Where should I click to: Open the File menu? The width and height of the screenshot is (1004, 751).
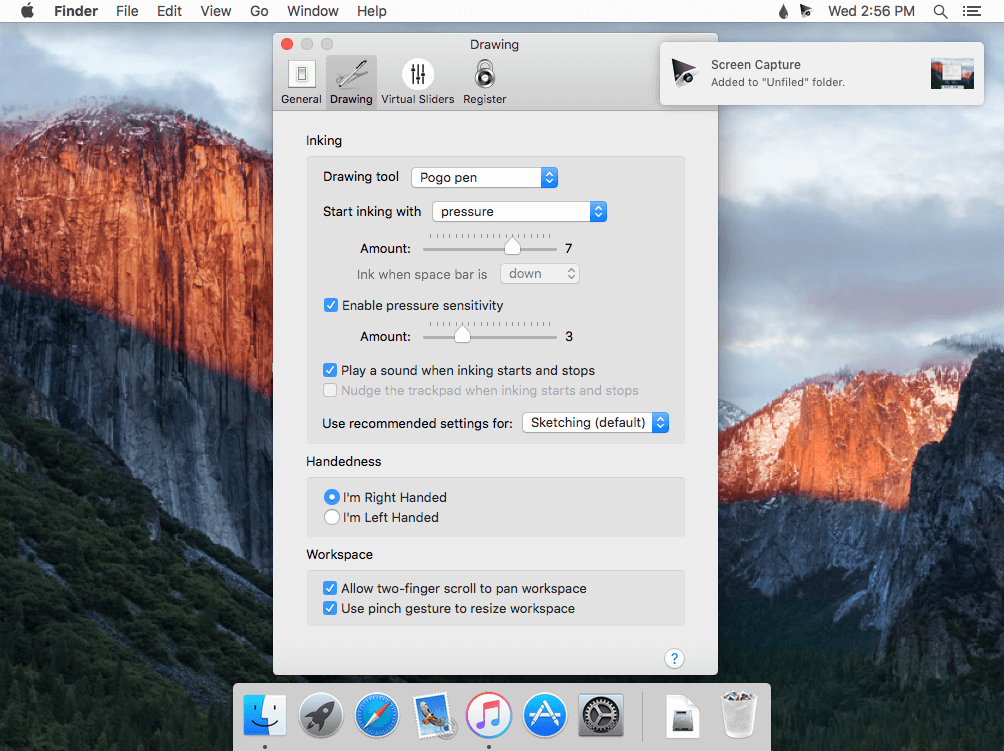(127, 11)
